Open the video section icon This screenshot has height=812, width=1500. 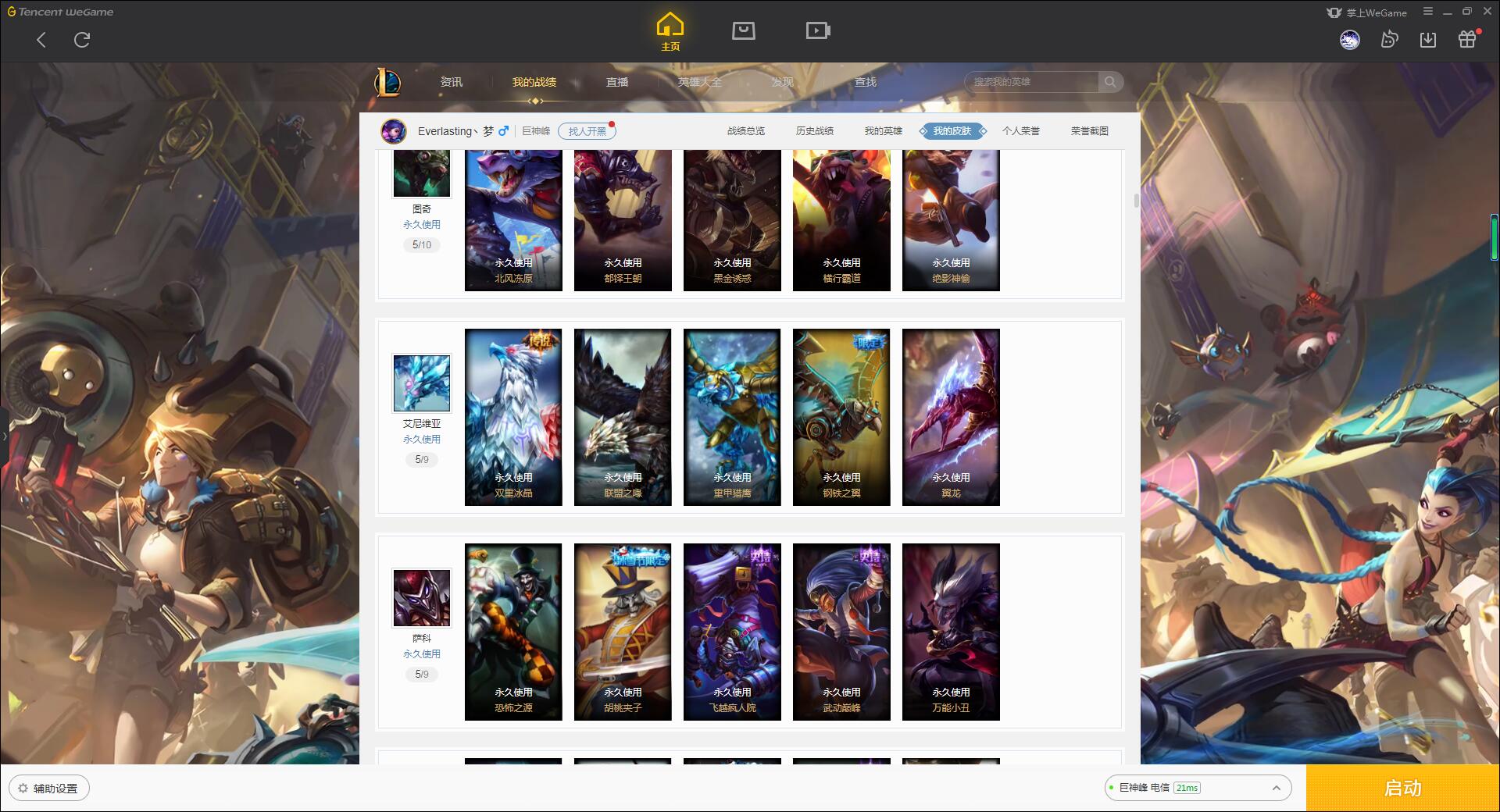817,30
